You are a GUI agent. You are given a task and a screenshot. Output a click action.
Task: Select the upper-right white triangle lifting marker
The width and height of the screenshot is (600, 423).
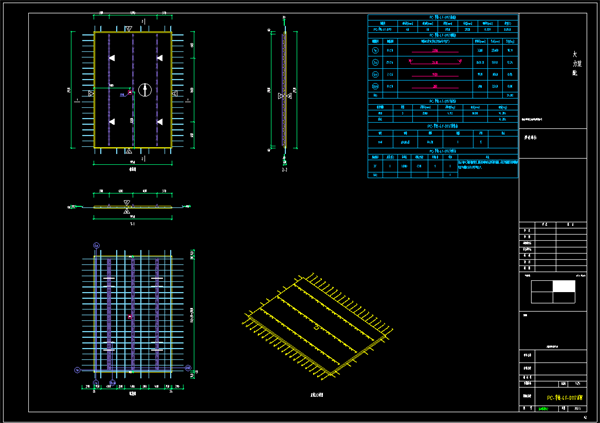[x=160, y=58]
